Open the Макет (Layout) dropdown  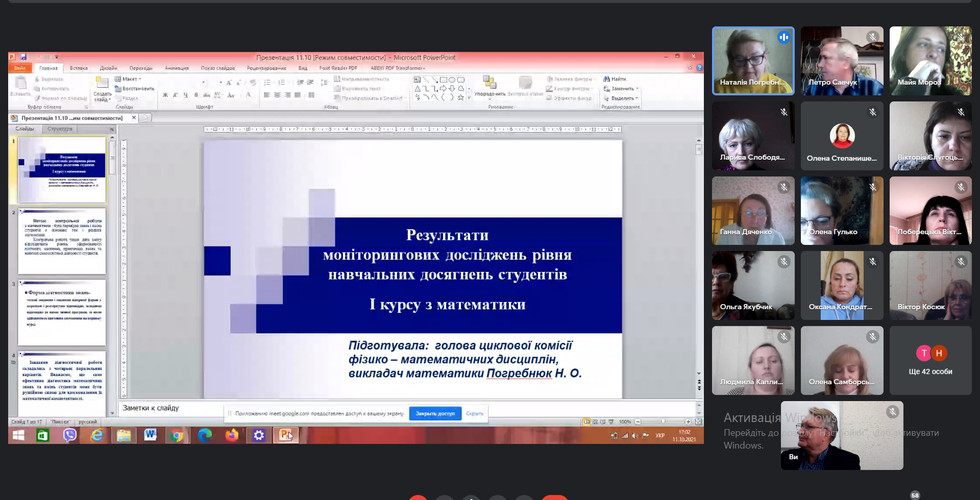pyautogui.click(x=128, y=79)
